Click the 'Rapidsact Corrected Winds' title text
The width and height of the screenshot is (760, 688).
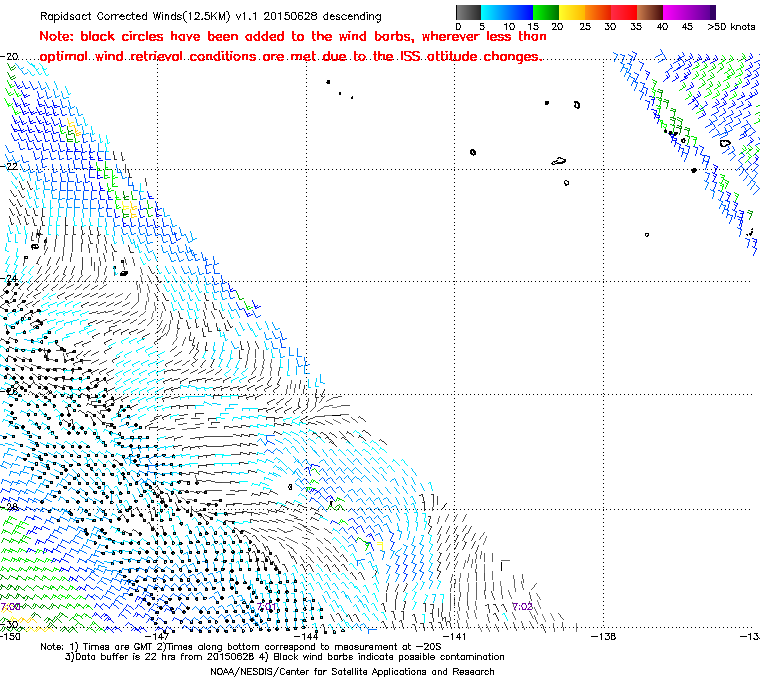click(211, 16)
